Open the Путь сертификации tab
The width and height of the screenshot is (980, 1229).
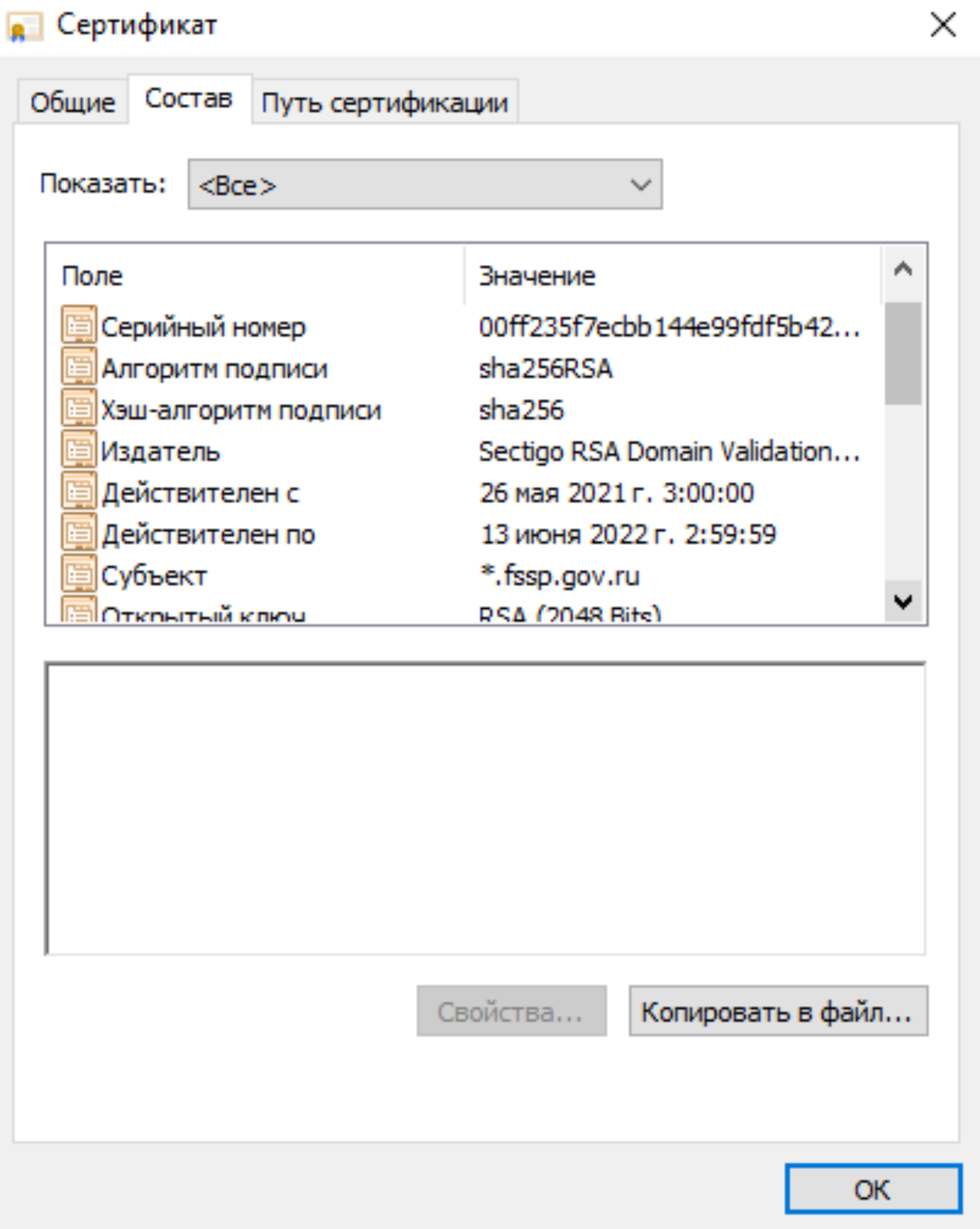point(385,102)
